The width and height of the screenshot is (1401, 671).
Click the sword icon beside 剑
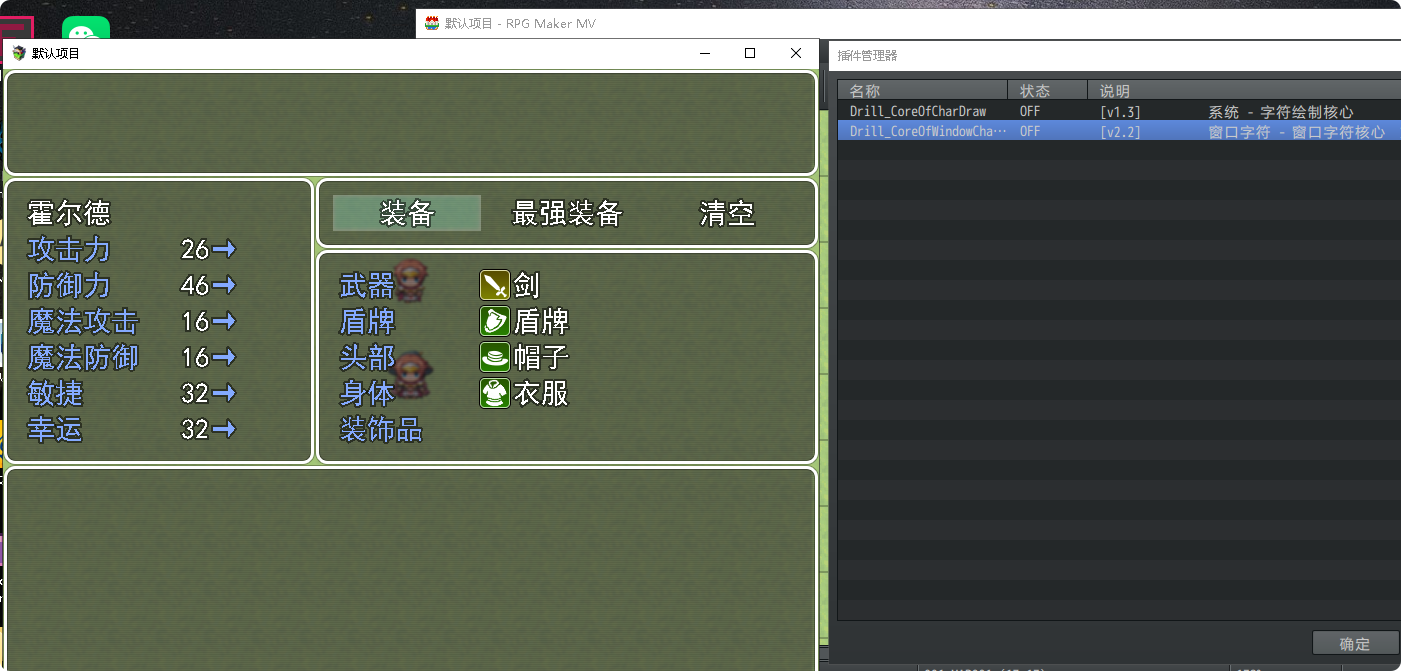[495, 286]
